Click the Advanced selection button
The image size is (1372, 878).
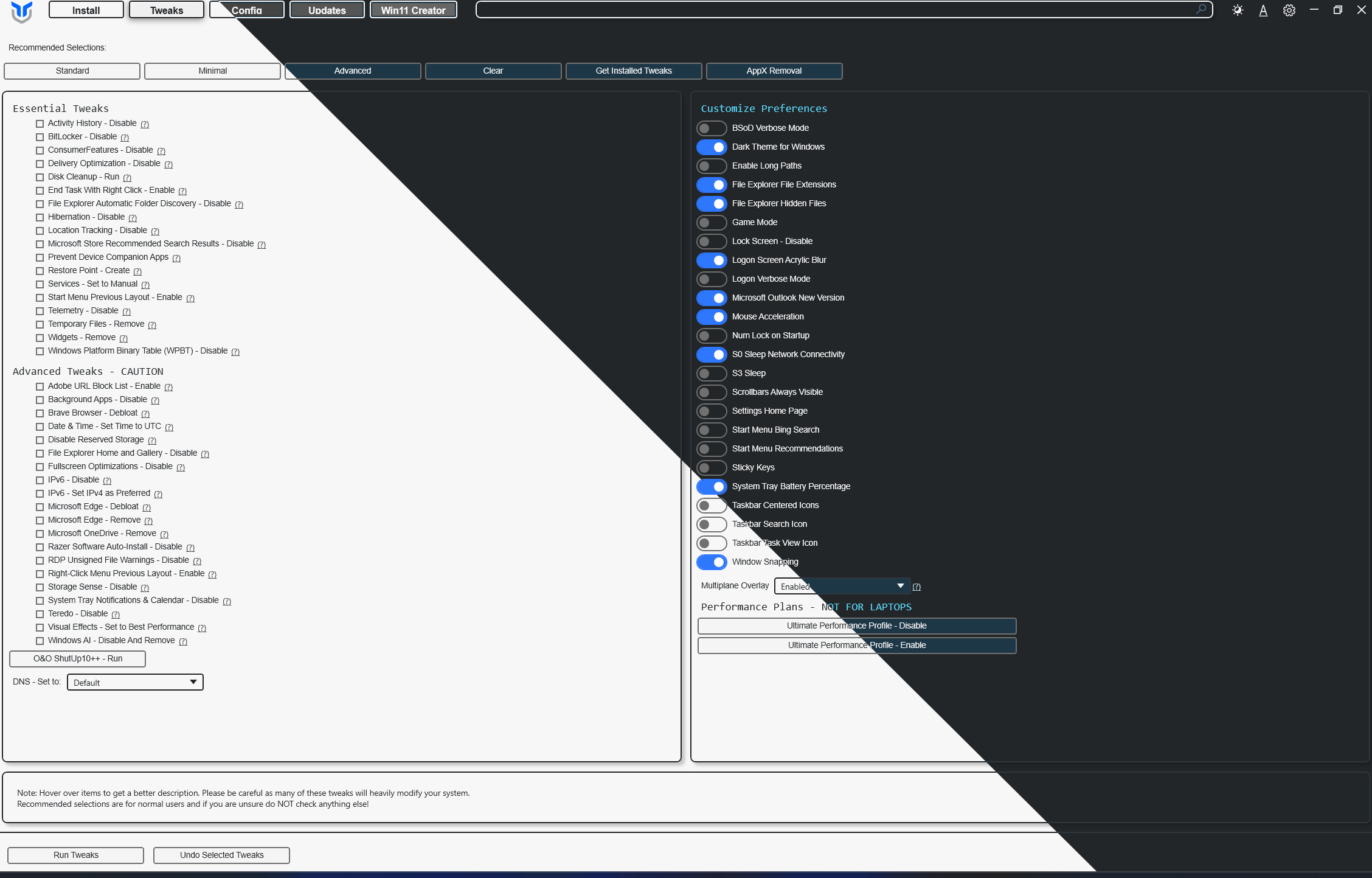click(353, 71)
